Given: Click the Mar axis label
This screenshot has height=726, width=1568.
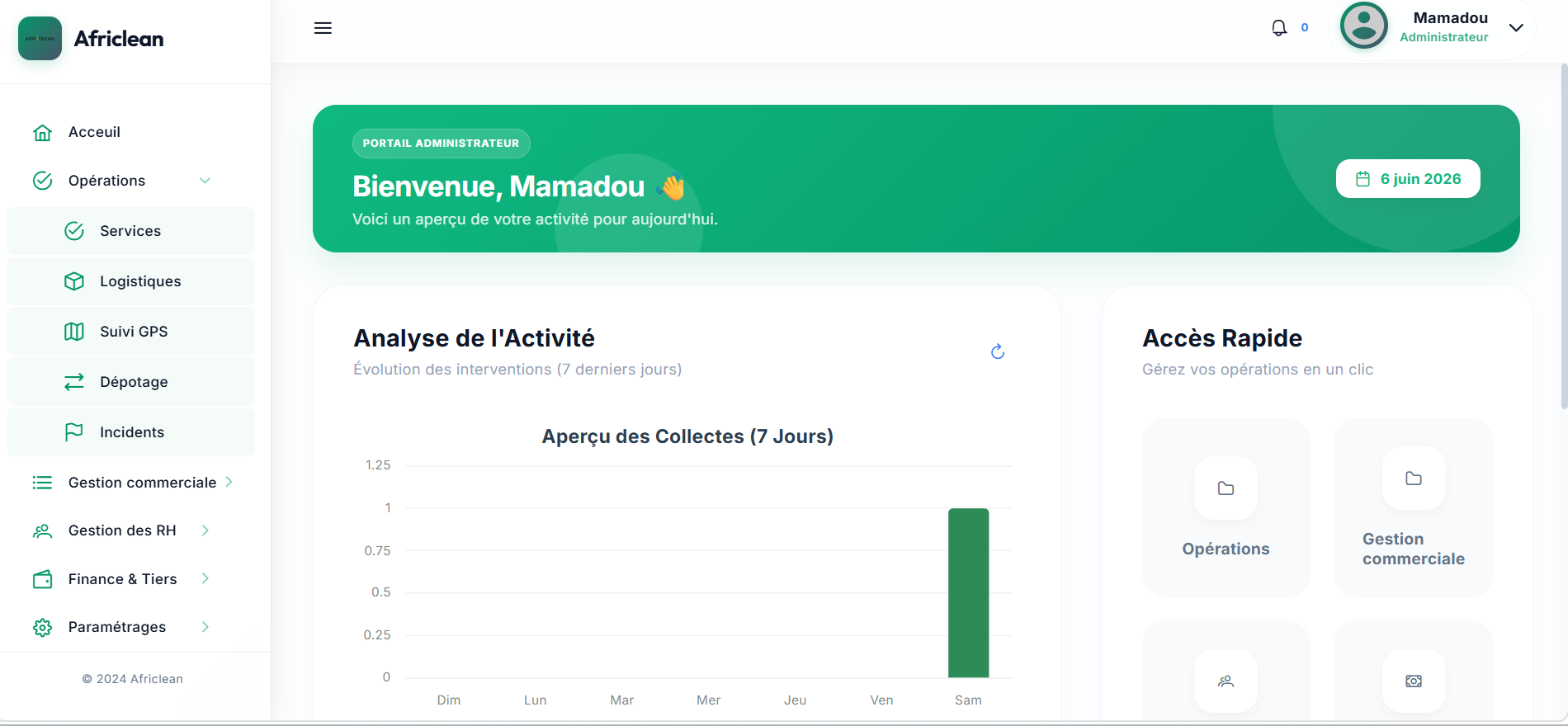Looking at the screenshot, I should click(622, 700).
